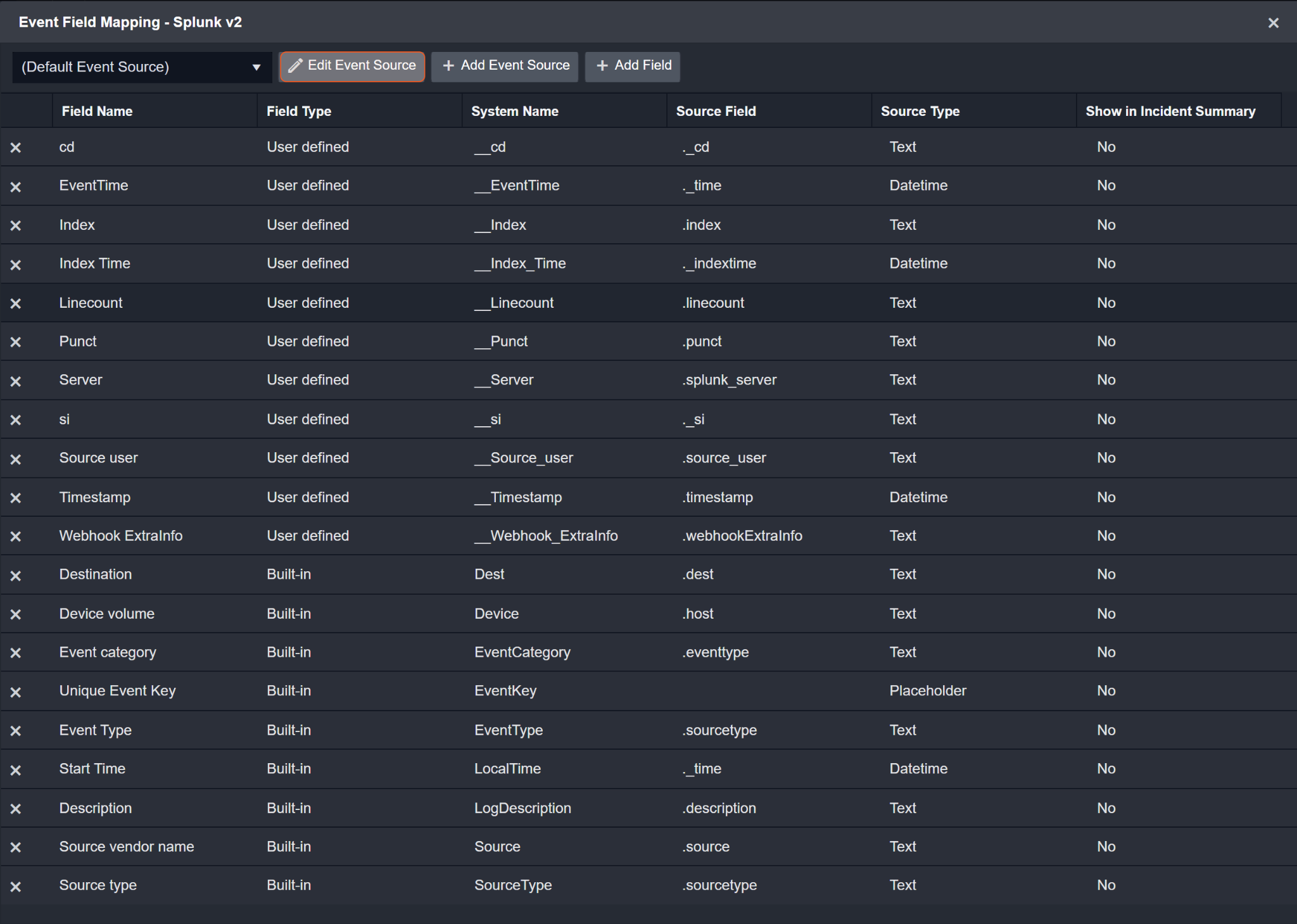Screen dimensions: 1297x924
Task: Remove the Server field row
Action: click(x=16, y=381)
